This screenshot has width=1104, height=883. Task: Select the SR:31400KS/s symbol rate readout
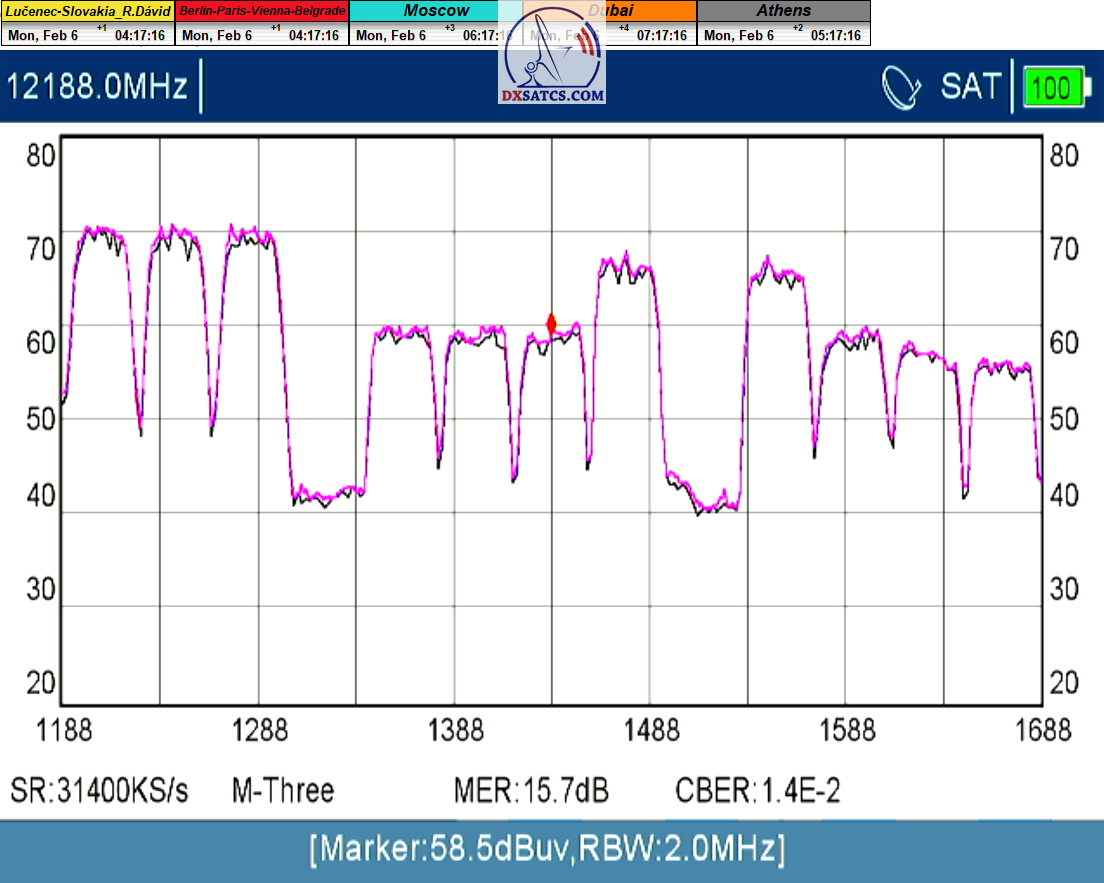point(99,791)
